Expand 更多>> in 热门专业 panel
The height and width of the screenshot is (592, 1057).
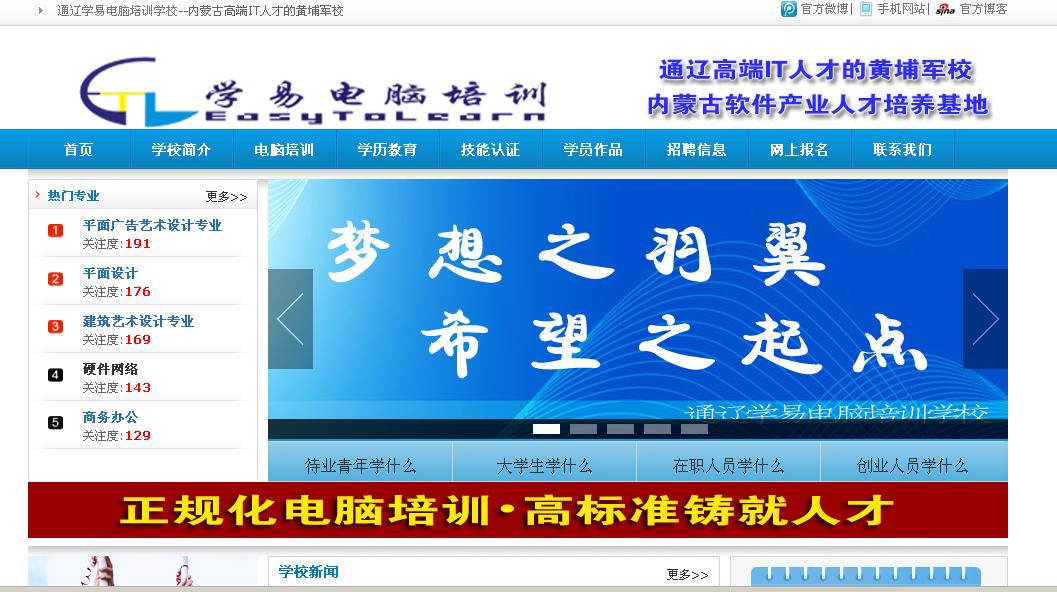(226, 197)
